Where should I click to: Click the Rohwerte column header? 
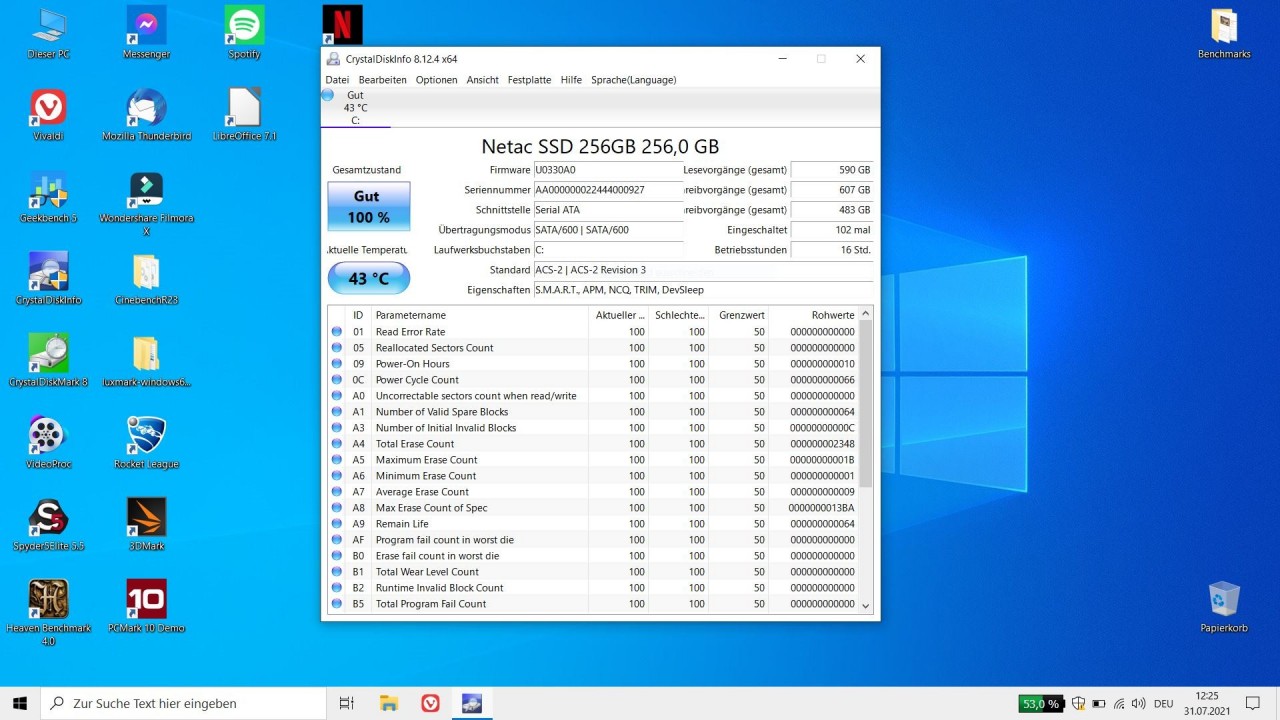click(x=813, y=315)
